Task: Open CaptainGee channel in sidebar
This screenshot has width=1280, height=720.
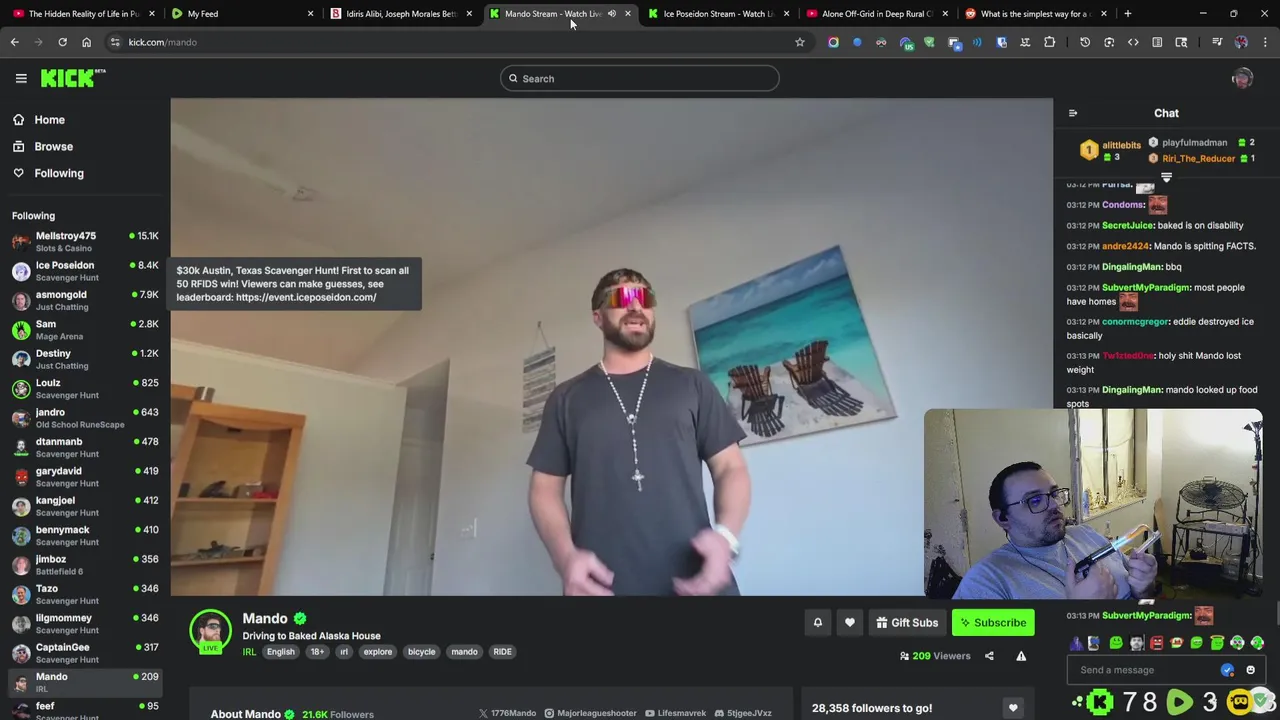Action: [x=85, y=653]
